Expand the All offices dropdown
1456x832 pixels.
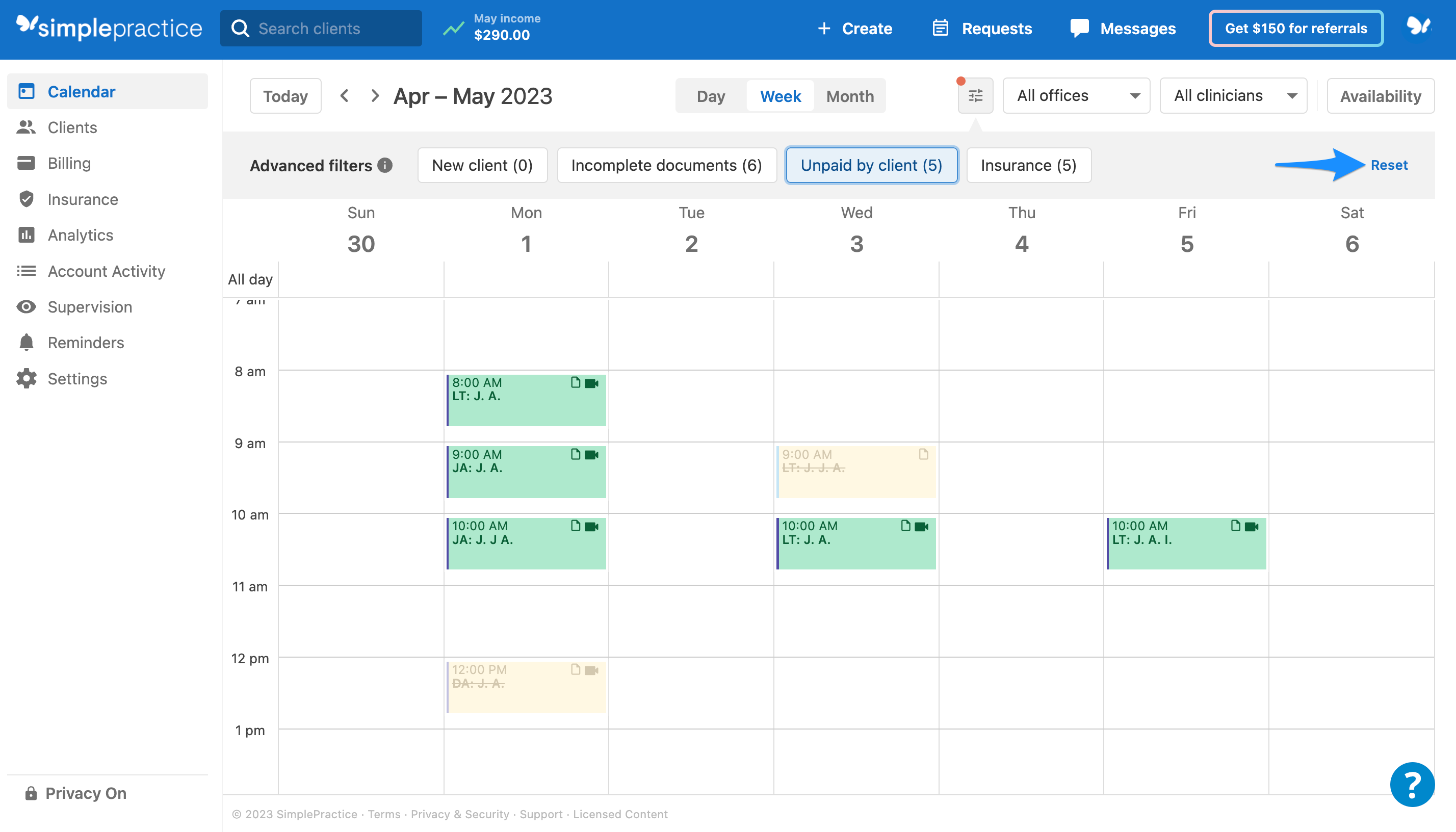(1077, 95)
